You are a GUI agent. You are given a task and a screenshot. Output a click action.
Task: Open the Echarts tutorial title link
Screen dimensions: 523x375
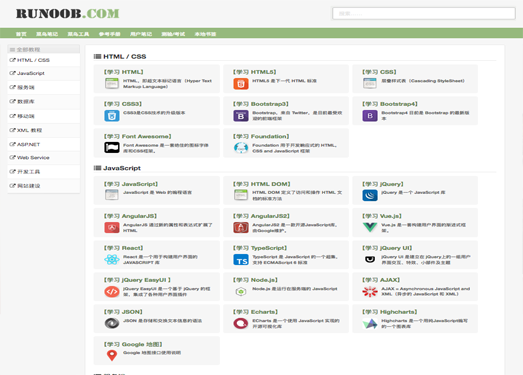tap(255, 312)
